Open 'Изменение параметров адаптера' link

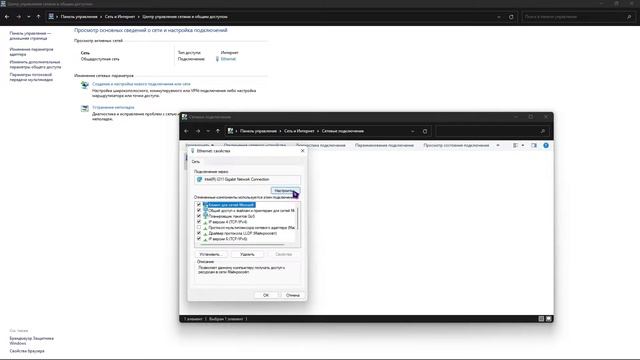[x=31, y=52]
